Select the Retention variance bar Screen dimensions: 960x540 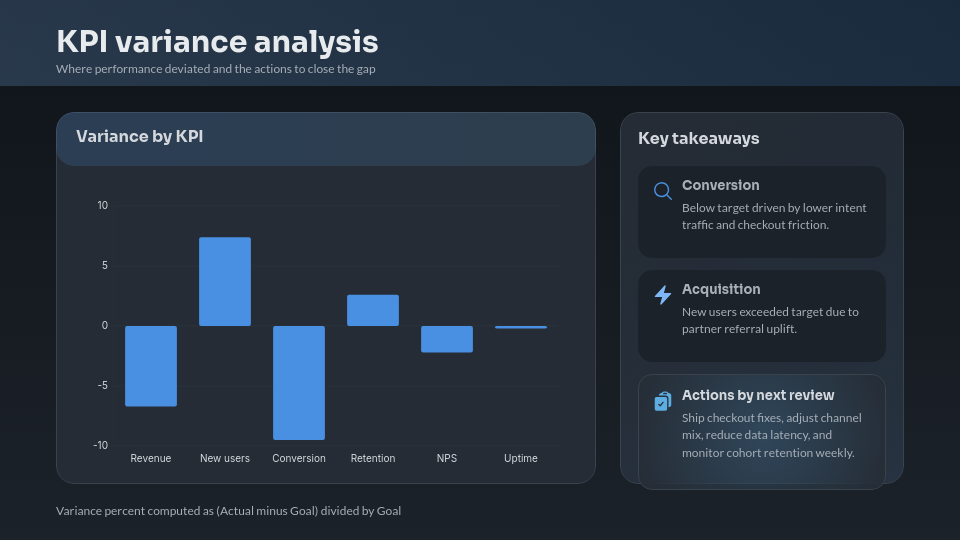tap(373, 310)
